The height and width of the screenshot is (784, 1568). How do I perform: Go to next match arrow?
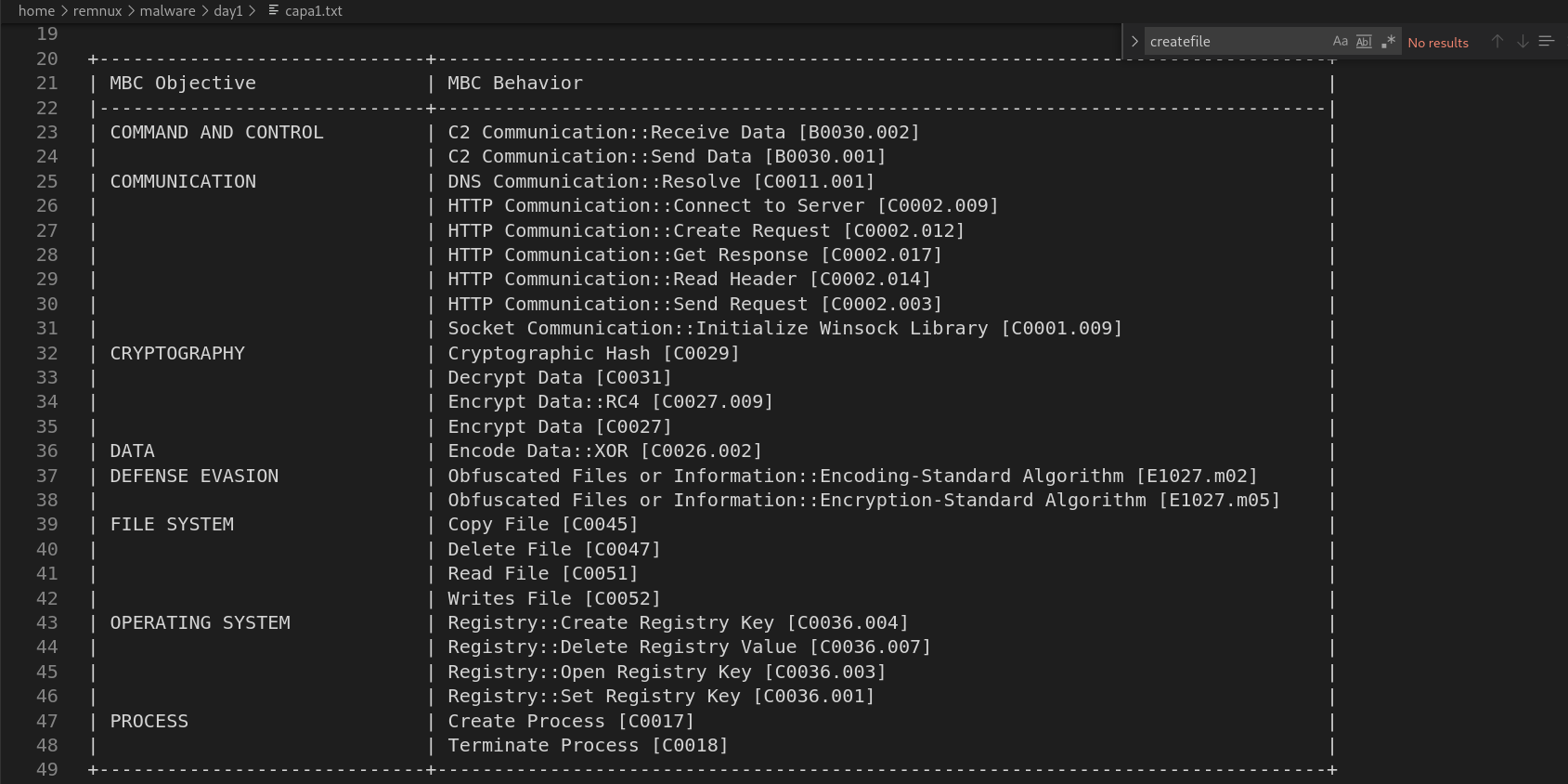click(1523, 42)
